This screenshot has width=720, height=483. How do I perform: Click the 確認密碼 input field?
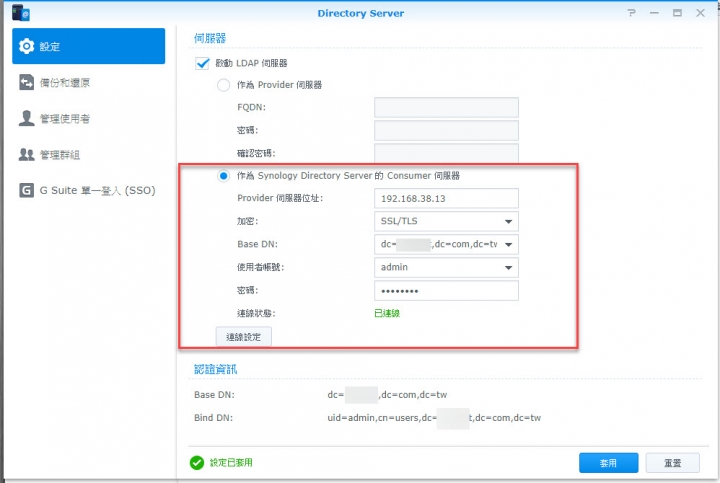coord(446,153)
